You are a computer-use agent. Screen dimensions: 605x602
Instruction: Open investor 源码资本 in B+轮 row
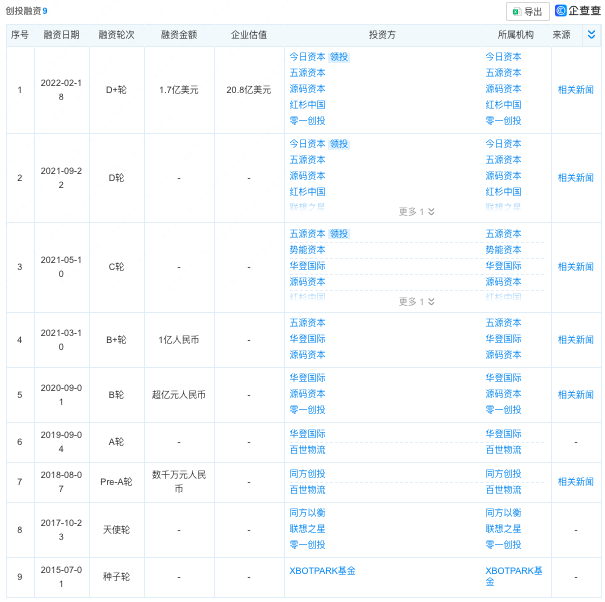click(x=308, y=355)
